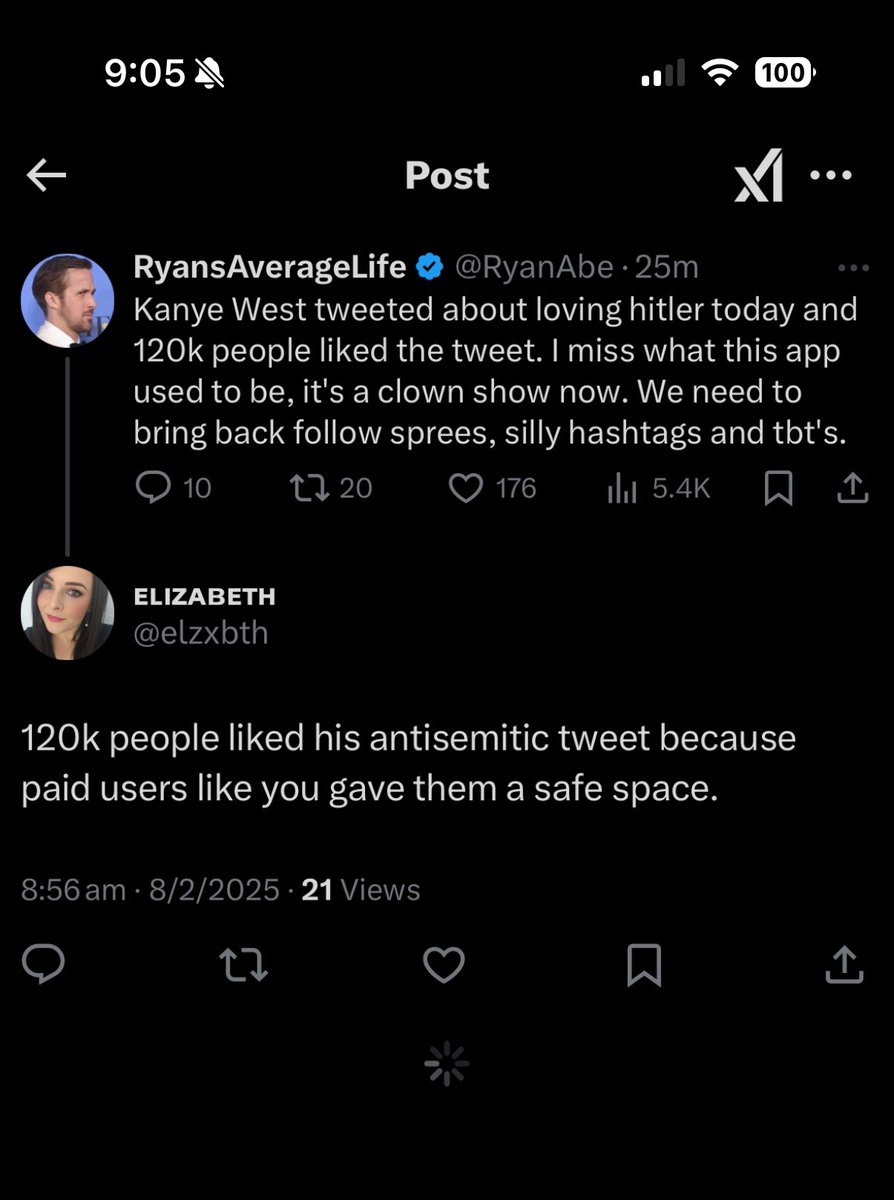The image size is (894, 1200).
Task: Repost ELIZABETH's reply
Action: tap(244, 965)
